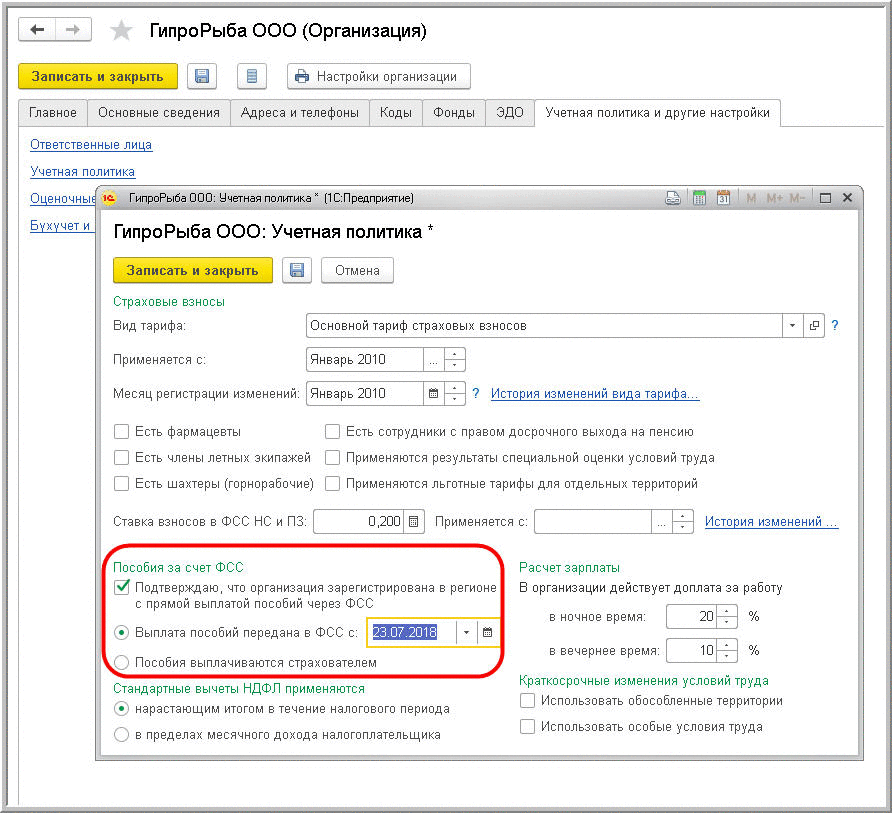Select Пособия выплачиваются страхователем radio option
The image size is (892, 813).
coord(122,662)
